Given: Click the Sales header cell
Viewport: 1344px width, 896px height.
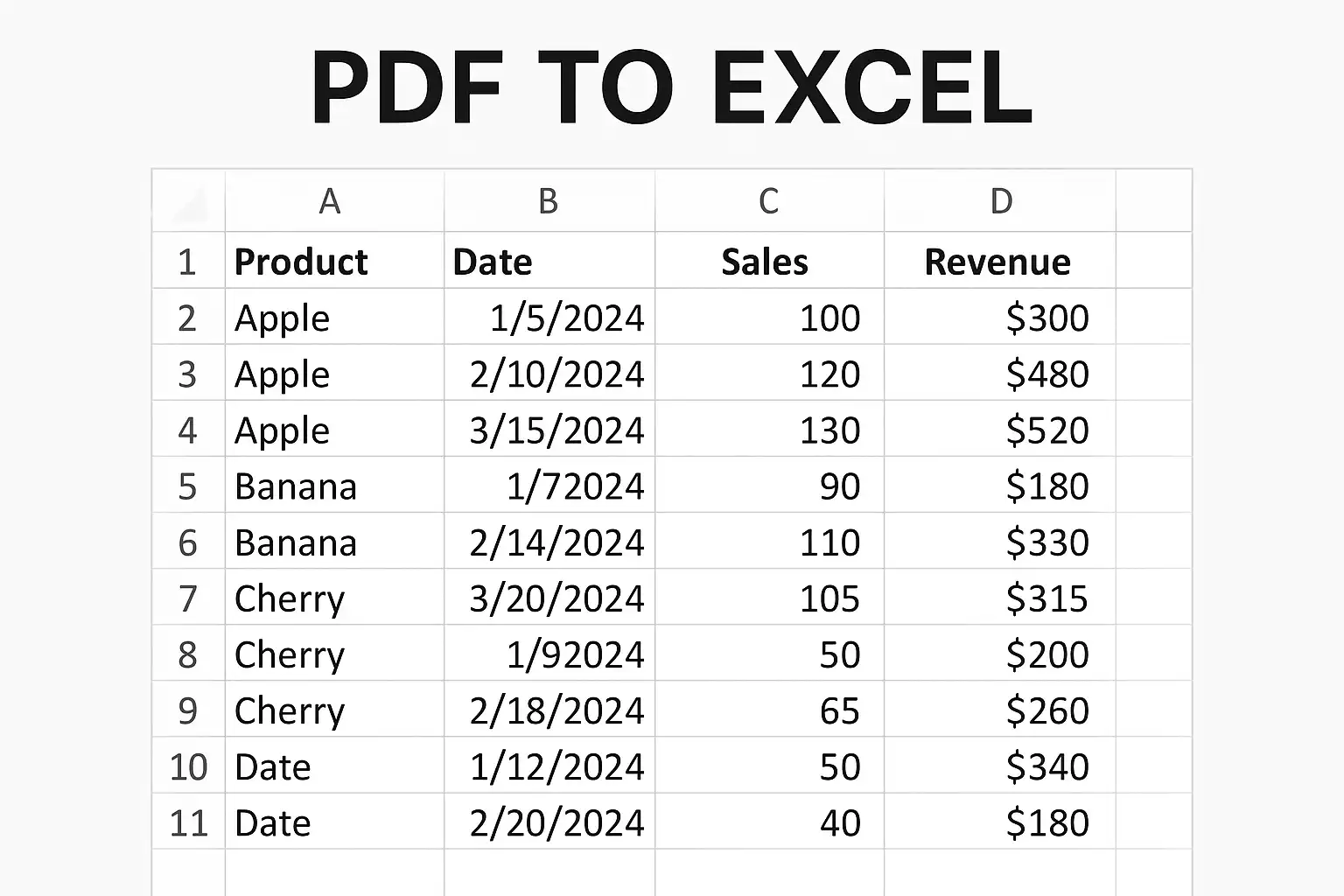Looking at the screenshot, I should tap(769, 261).
